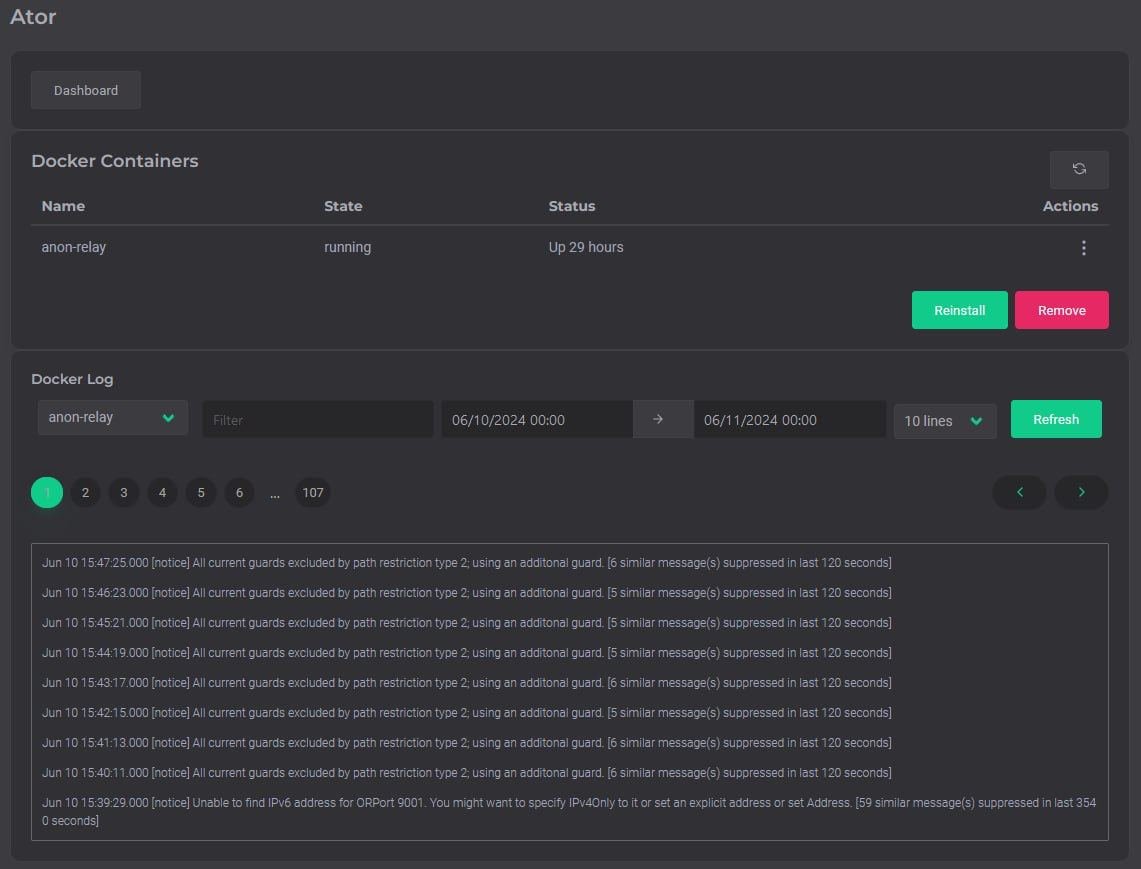Screen dimensions: 1141x869
Task: Click the end date field showing 06/11/2024
Action: 790,419
